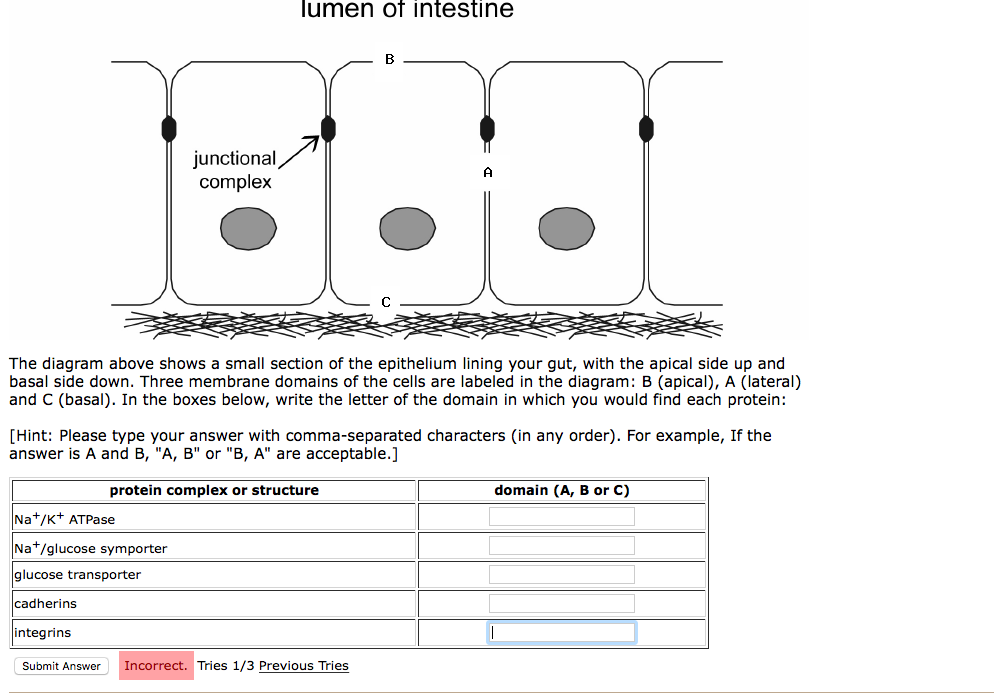Select label A marking the lateral domain
Viewport: 994px width, 693px height.
488,172
